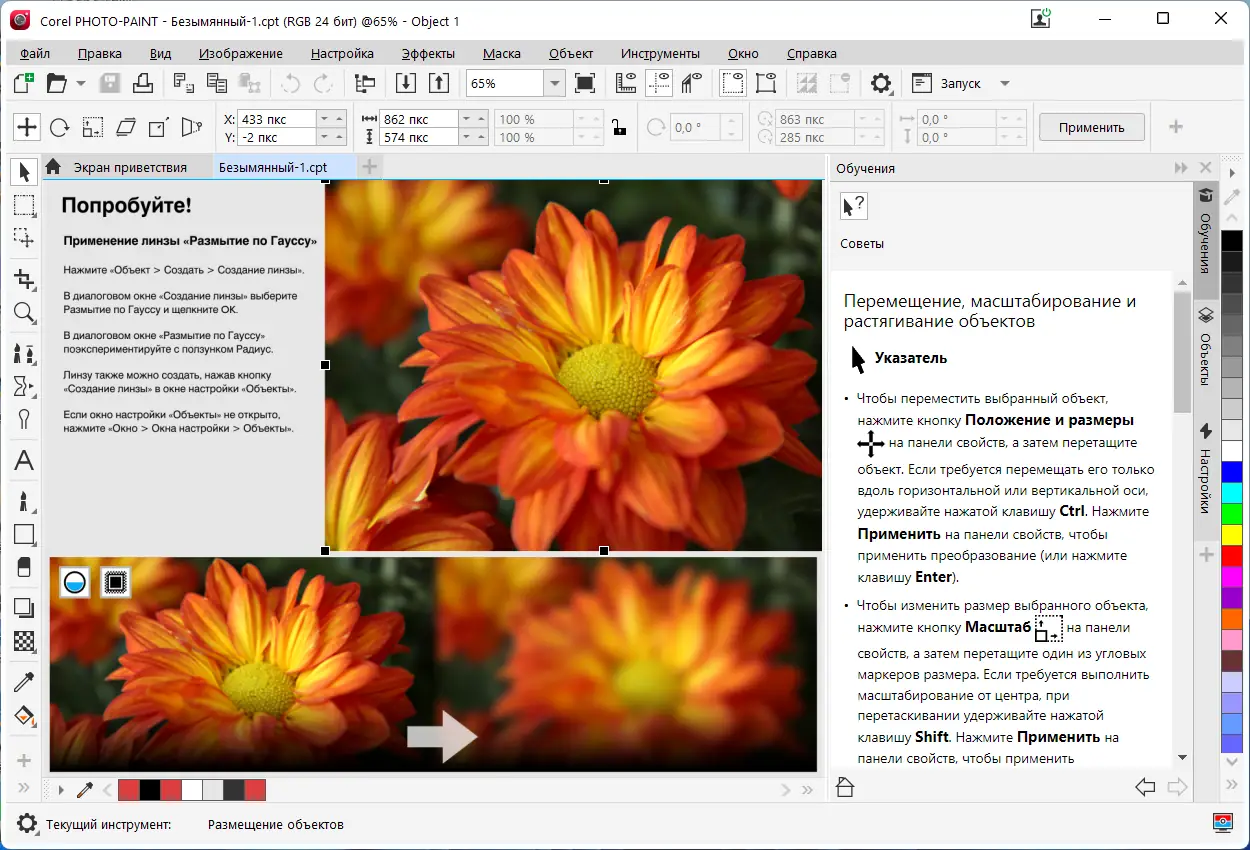Screen dimensions: 1250x850
Task: Click the Print icon in toolbar
Action: [143, 83]
